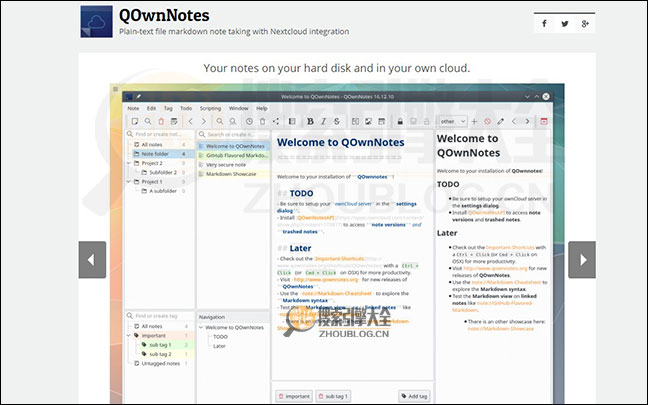Click the encrypt note lock icon
This screenshot has width=648, height=405.
[400, 121]
